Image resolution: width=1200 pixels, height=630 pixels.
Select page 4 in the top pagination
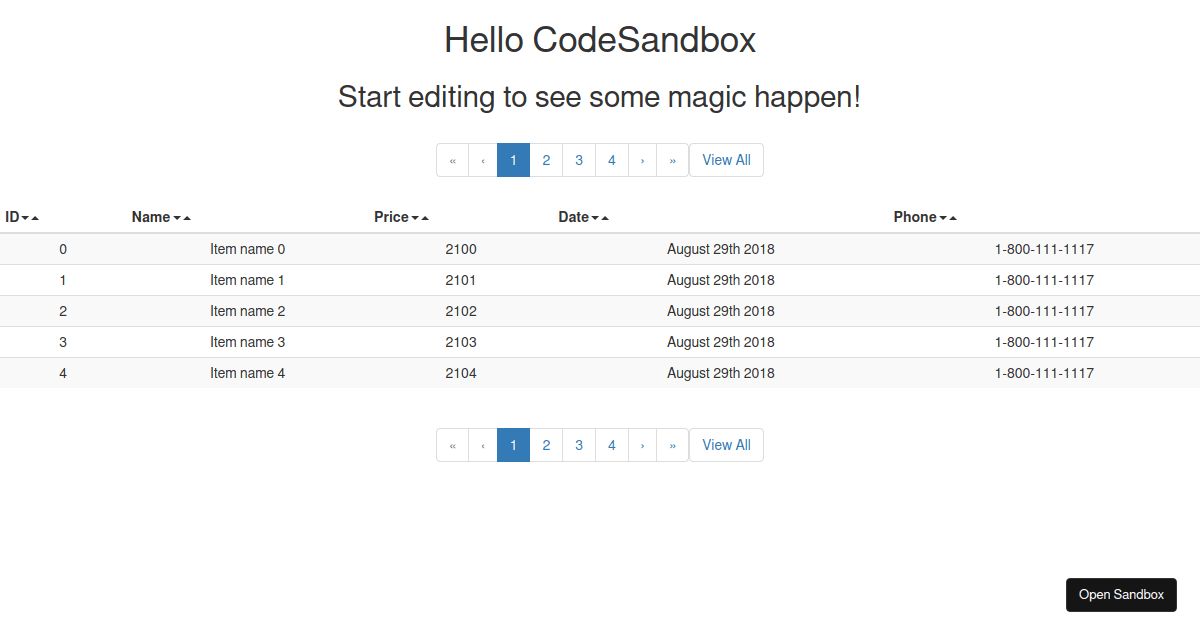point(611,160)
